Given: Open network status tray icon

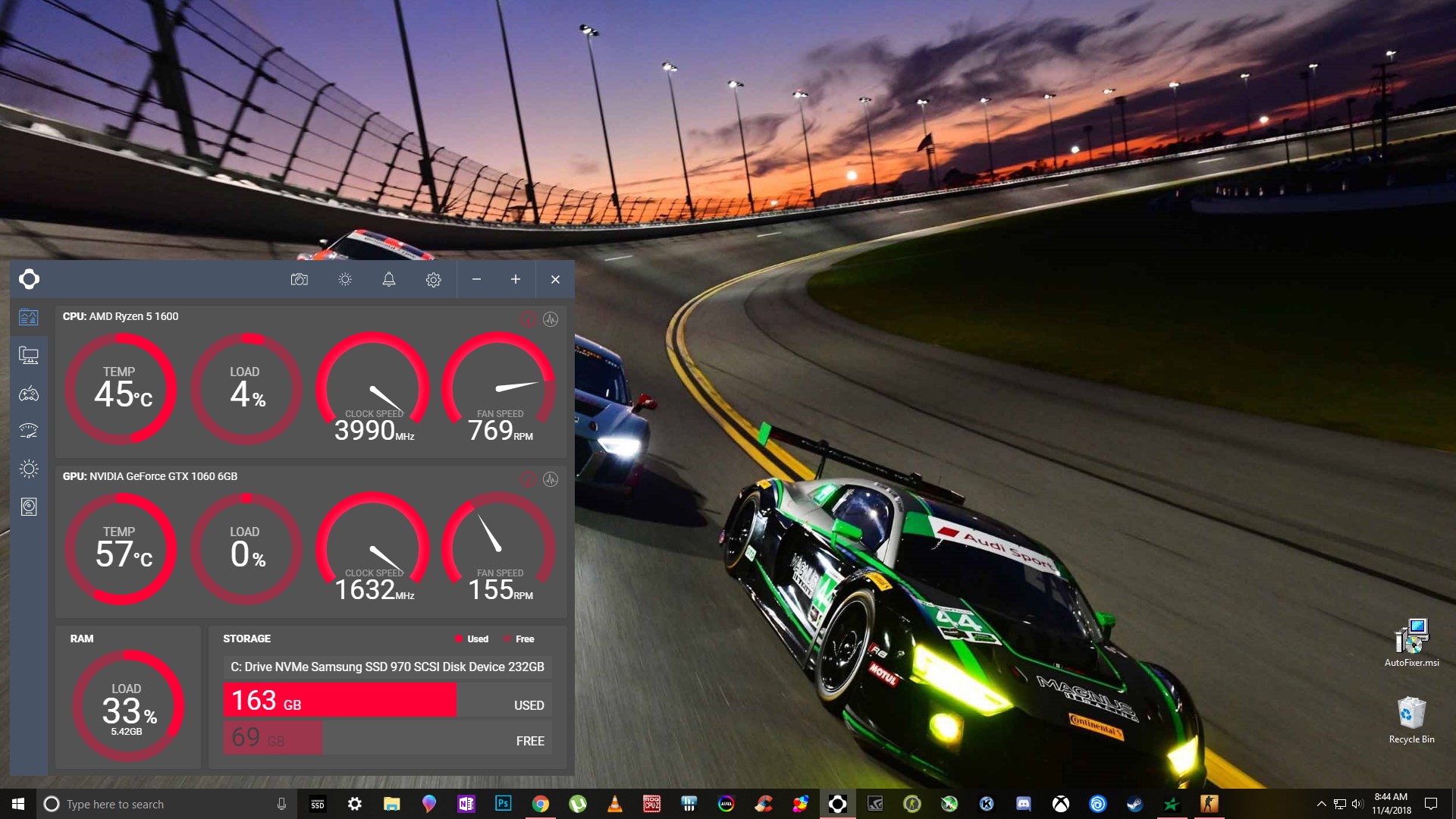Looking at the screenshot, I should [x=1340, y=804].
